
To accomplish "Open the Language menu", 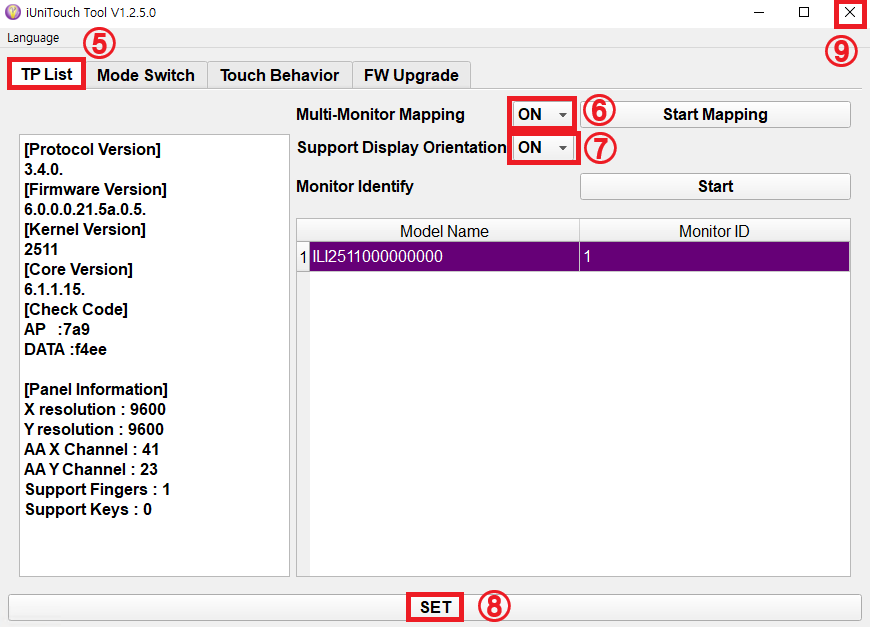I will [33, 38].
